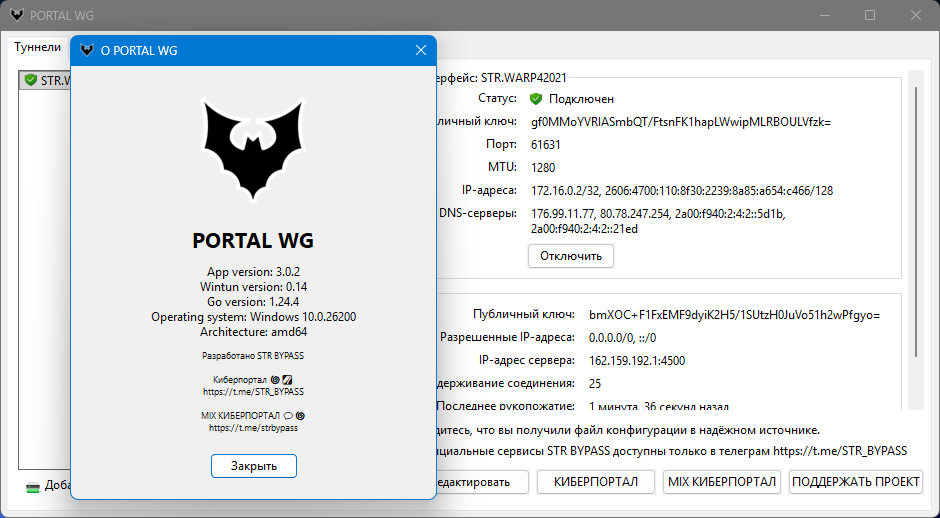The image size is (940, 518).
Task: Open the https://t.me/strbypass link in About dialog
Action: click(x=254, y=428)
